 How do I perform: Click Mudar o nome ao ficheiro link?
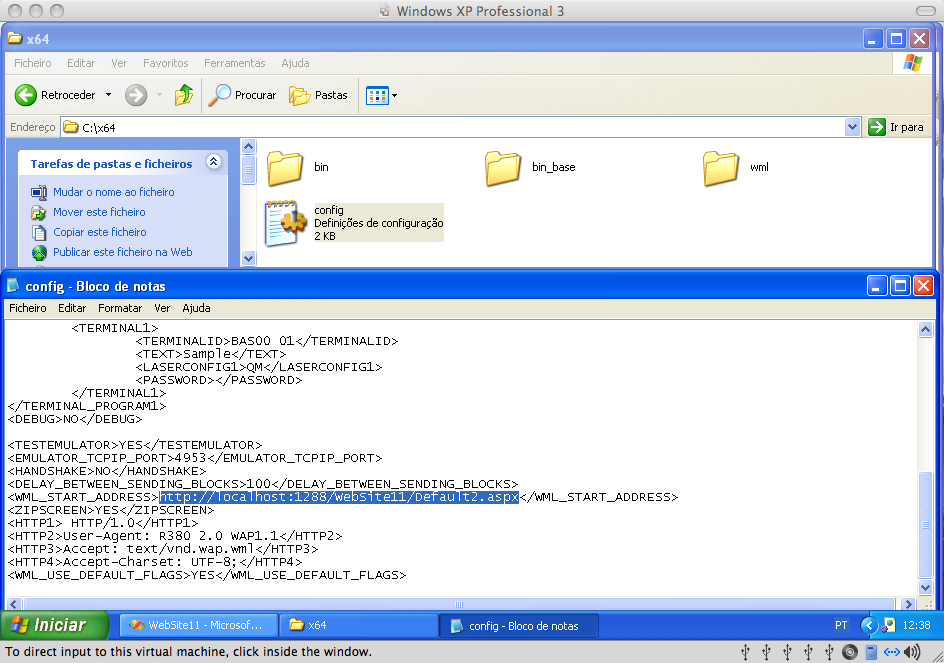click(114, 192)
